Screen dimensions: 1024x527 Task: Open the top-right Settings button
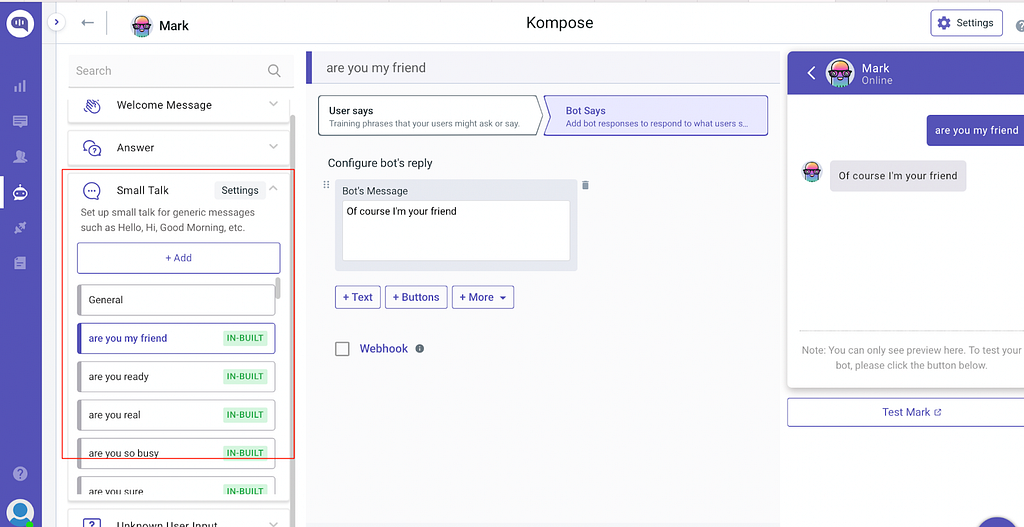click(x=966, y=23)
